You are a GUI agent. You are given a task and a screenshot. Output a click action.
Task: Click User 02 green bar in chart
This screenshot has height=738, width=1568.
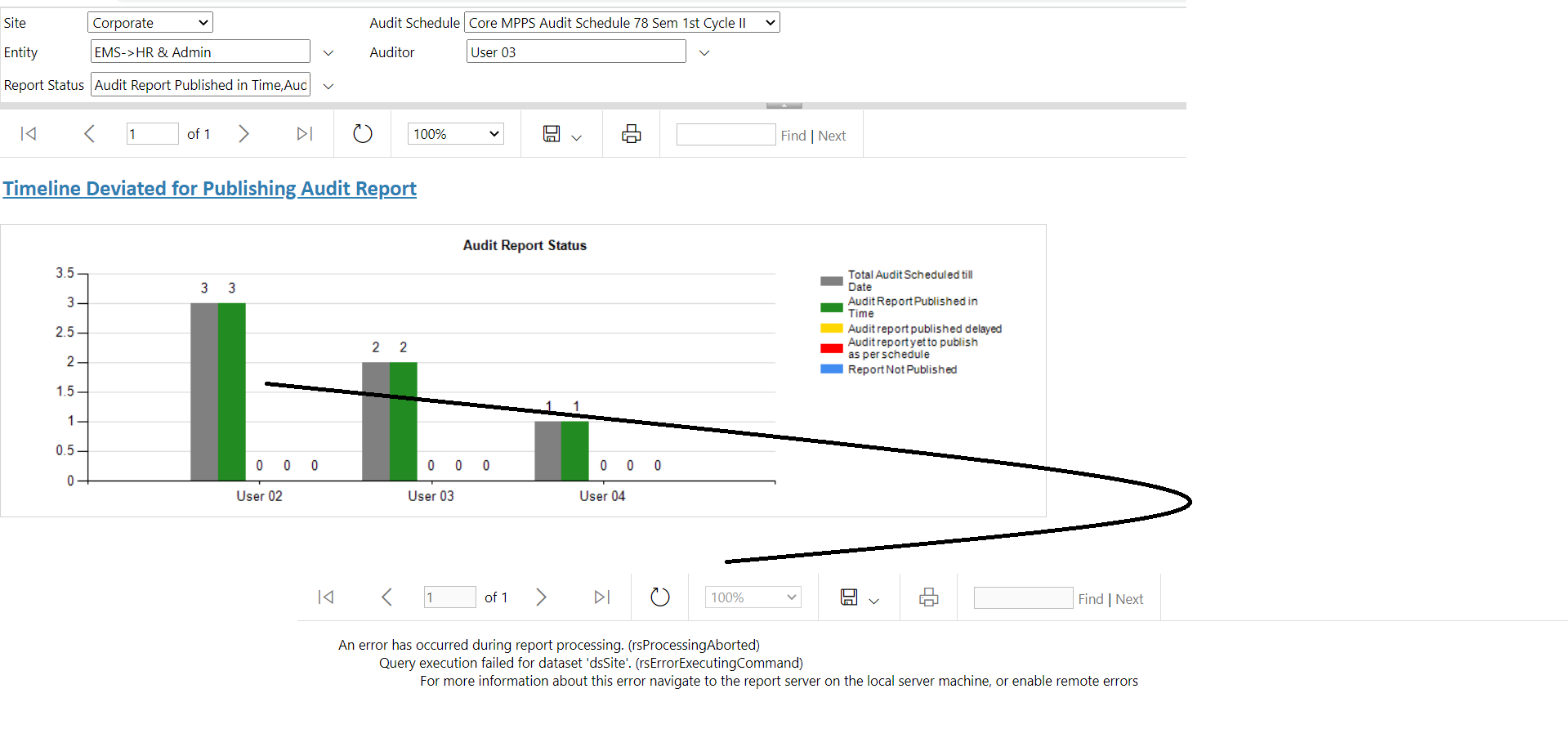232,392
